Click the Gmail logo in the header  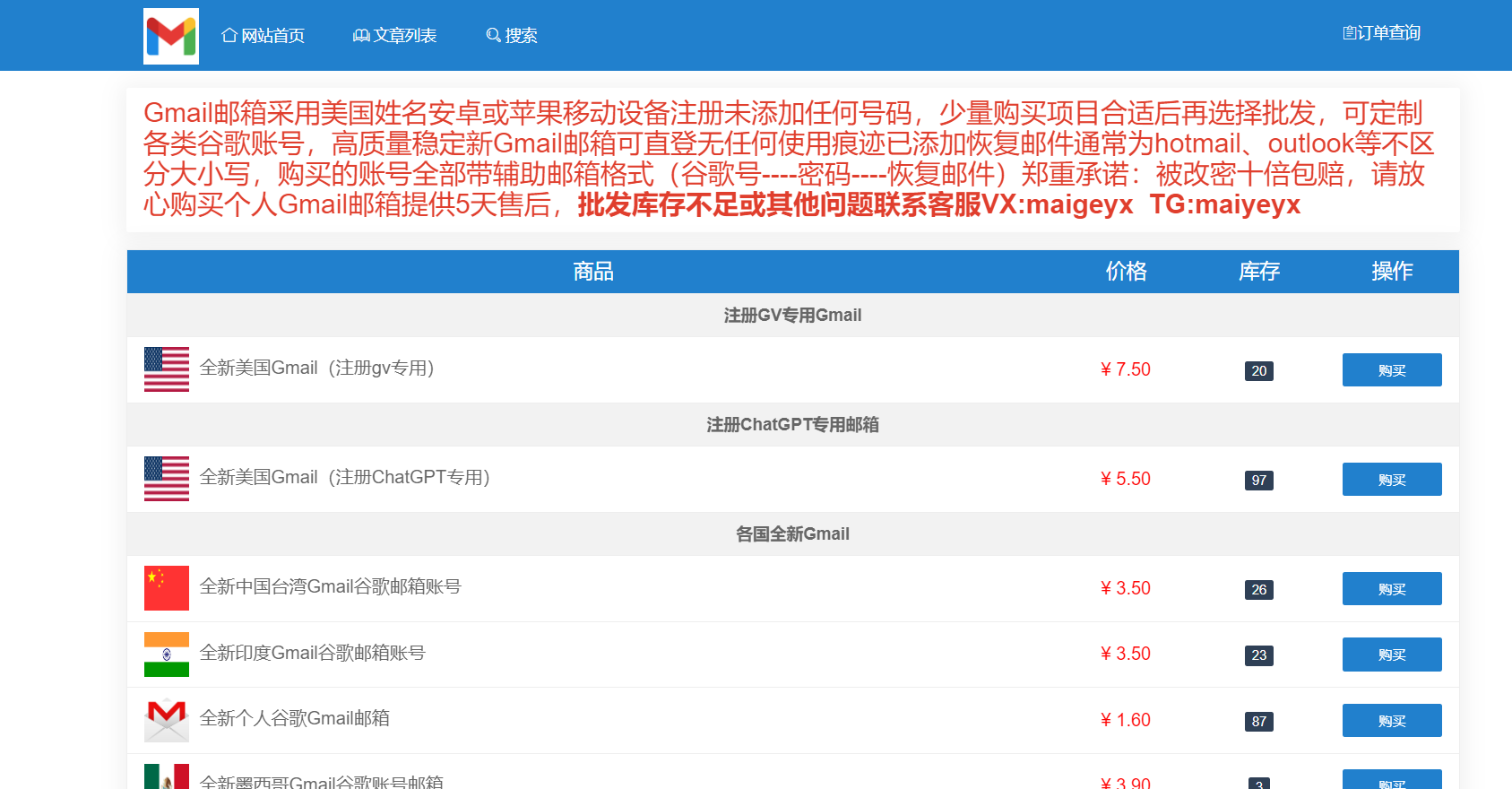pyautogui.click(x=171, y=36)
